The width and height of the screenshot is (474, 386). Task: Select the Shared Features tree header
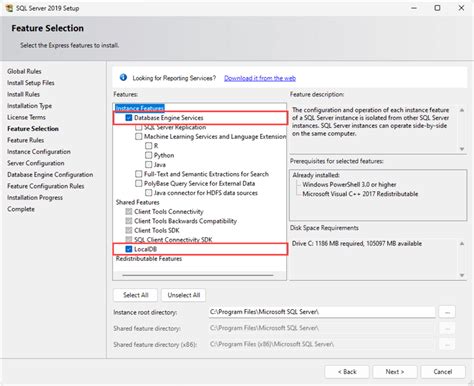tap(138, 202)
